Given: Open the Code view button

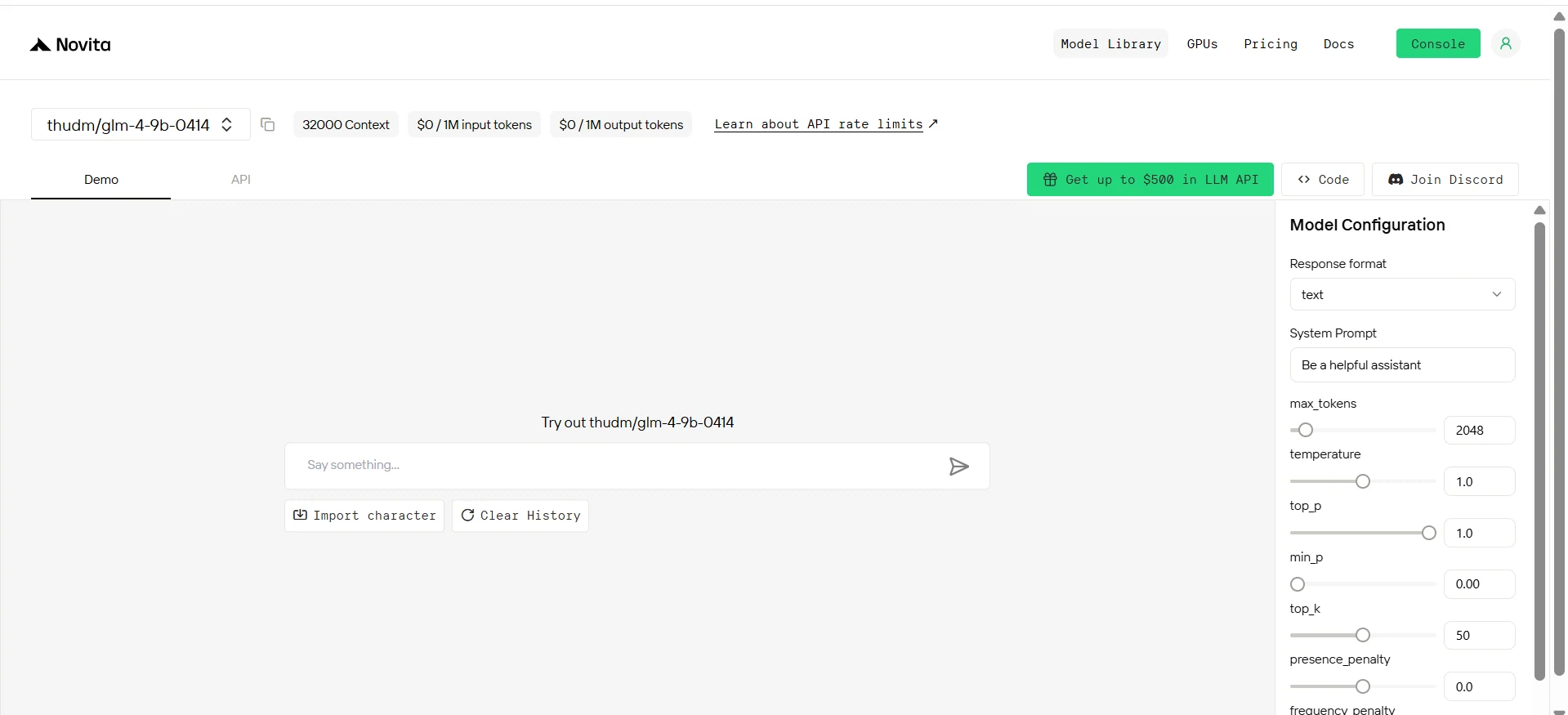Looking at the screenshot, I should [x=1323, y=180].
